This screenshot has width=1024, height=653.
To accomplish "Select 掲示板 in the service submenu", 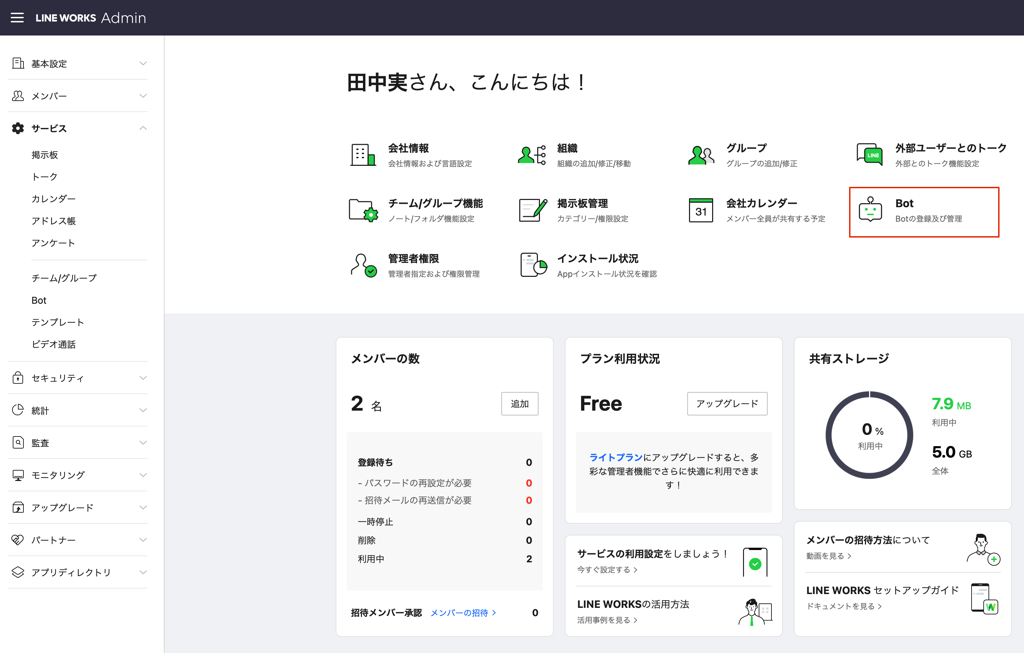I will point(45,155).
